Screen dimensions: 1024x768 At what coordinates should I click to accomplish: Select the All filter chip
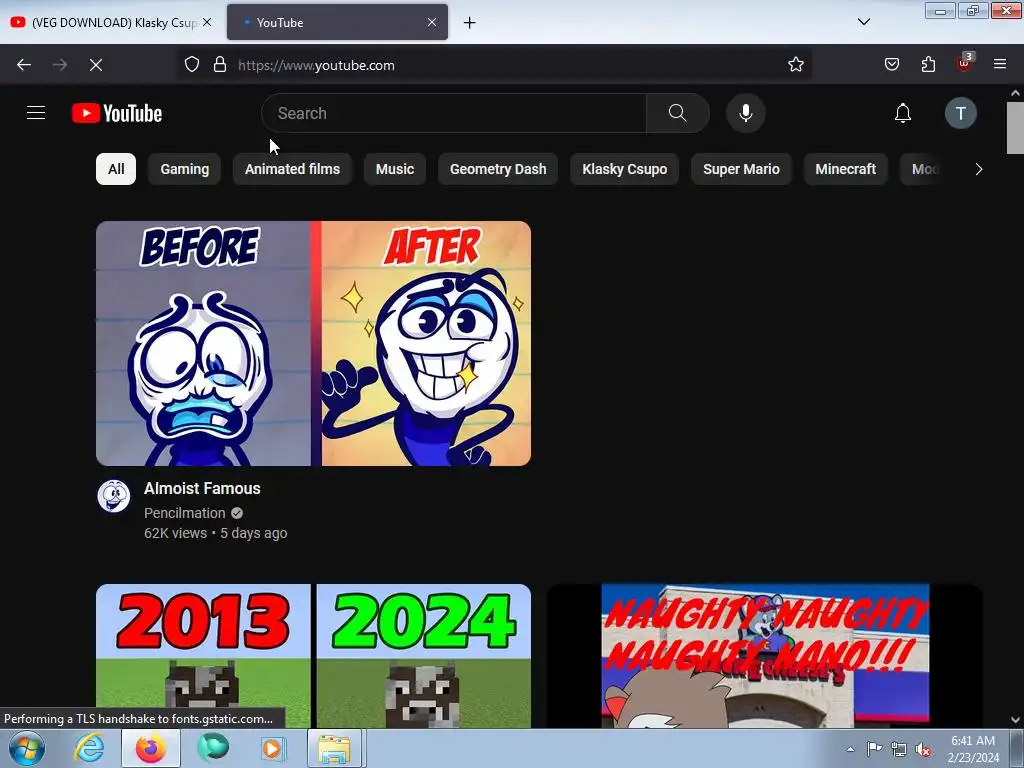pyautogui.click(x=116, y=169)
